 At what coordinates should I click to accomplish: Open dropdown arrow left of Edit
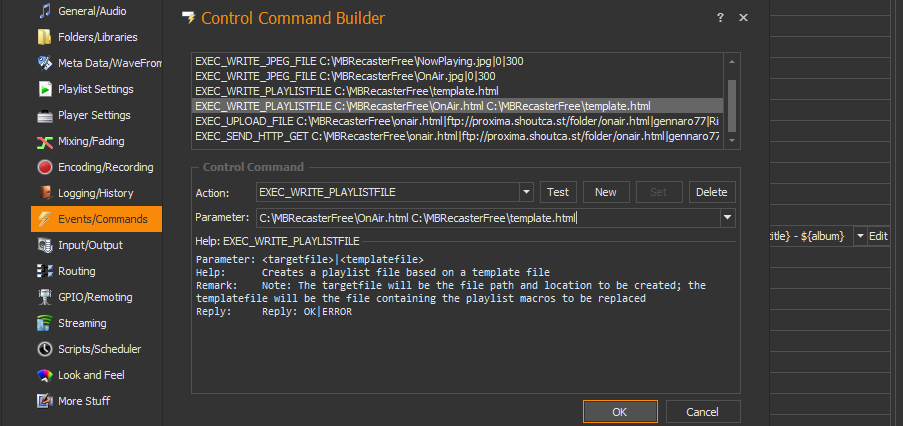point(859,237)
